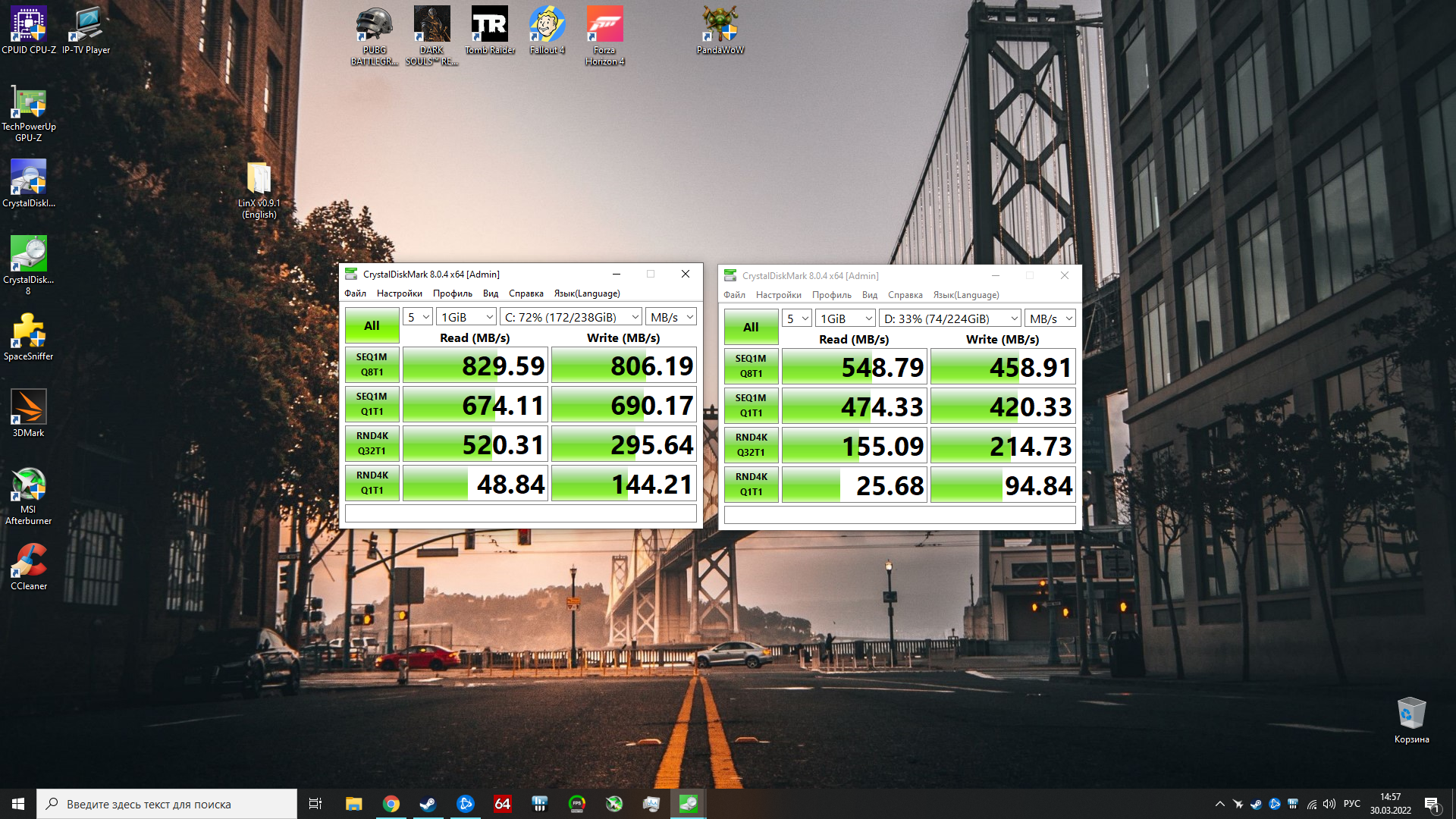Open the Профиль menu in the right CrystalDiskMark window
Screen dimensions: 1456x819
click(x=831, y=295)
